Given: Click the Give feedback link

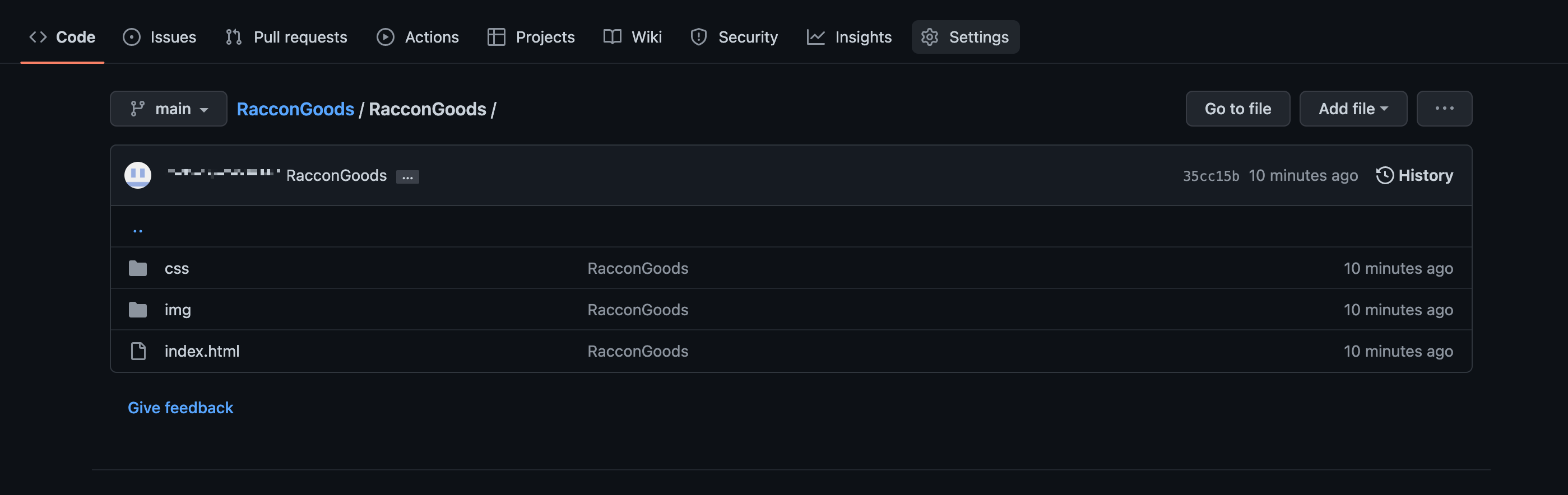Looking at the screenshot, I should pos(180,408).
